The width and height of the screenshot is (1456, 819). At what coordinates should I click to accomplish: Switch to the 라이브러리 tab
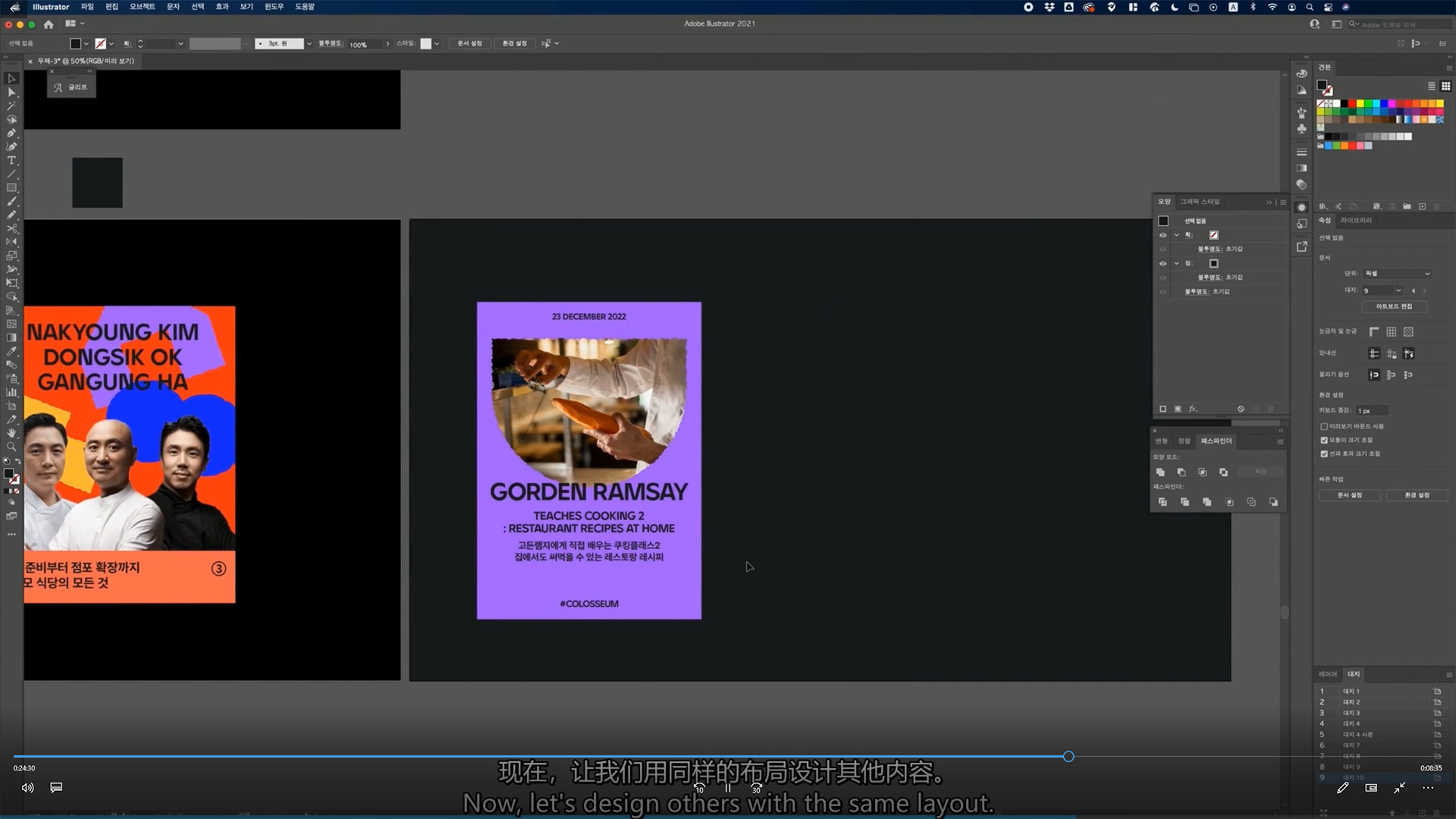[1356, 221]
